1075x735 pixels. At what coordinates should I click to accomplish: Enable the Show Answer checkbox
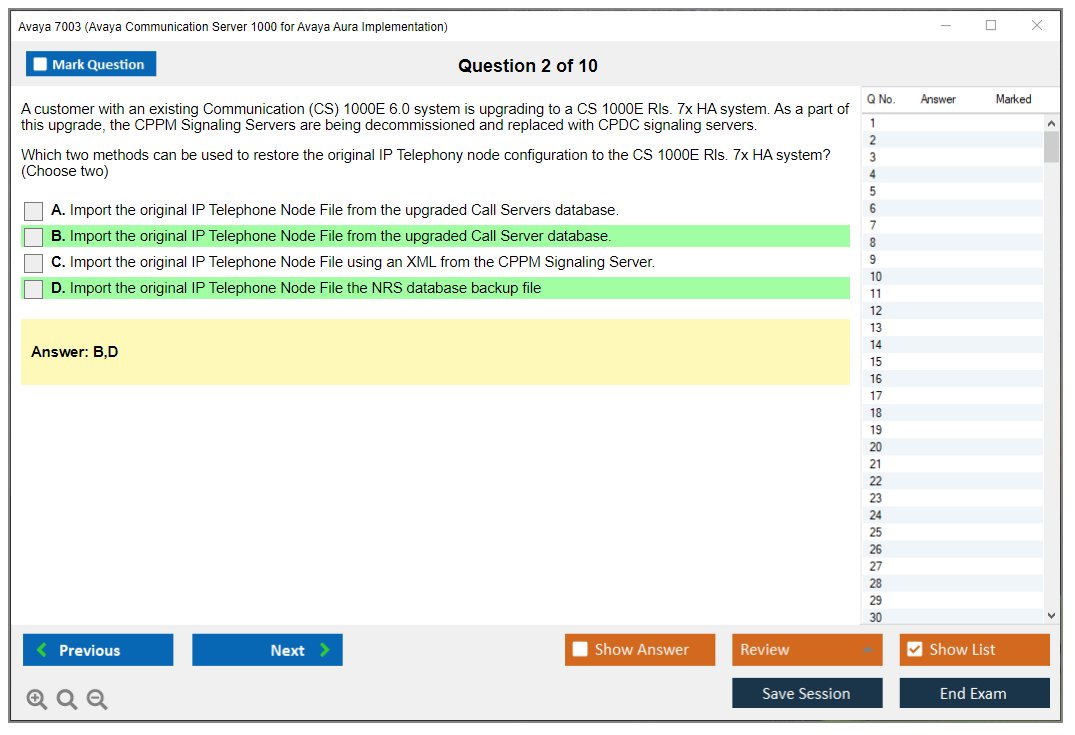pos(580,650)
